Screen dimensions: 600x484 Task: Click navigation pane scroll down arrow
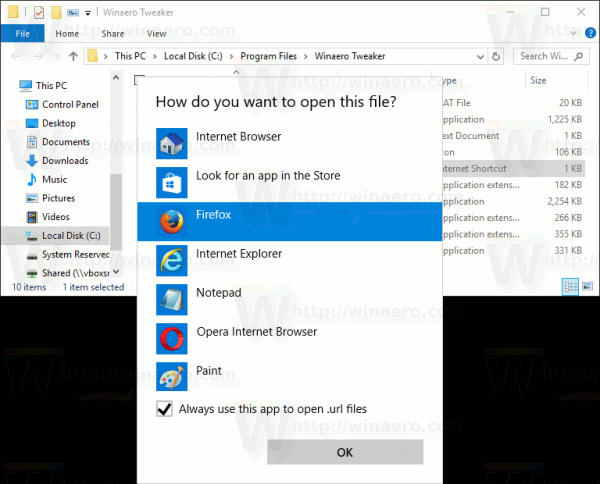tap(116, 272)
